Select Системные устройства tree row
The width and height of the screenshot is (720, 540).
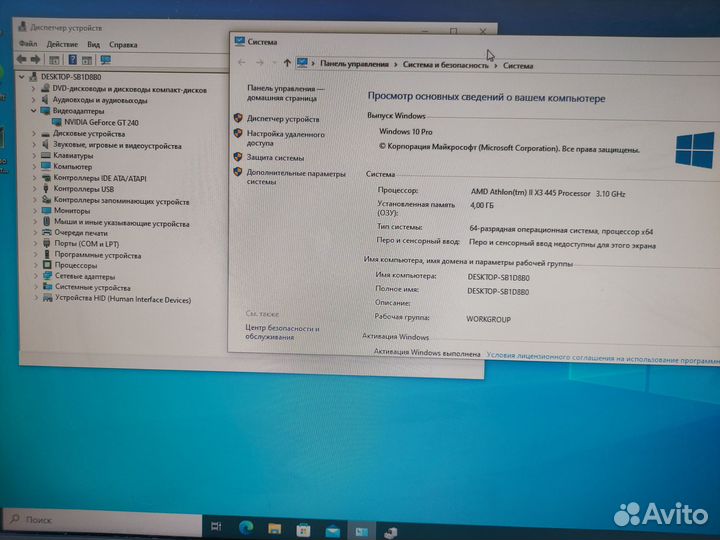tap(93, 287)
